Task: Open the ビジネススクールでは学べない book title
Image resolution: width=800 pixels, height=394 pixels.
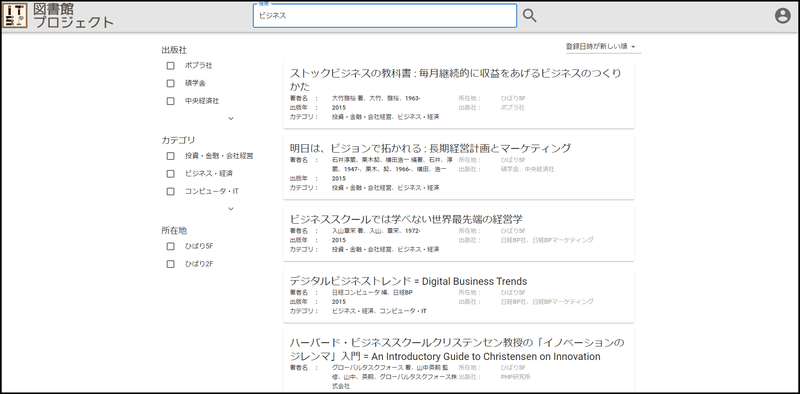Action: coord(406,219)
